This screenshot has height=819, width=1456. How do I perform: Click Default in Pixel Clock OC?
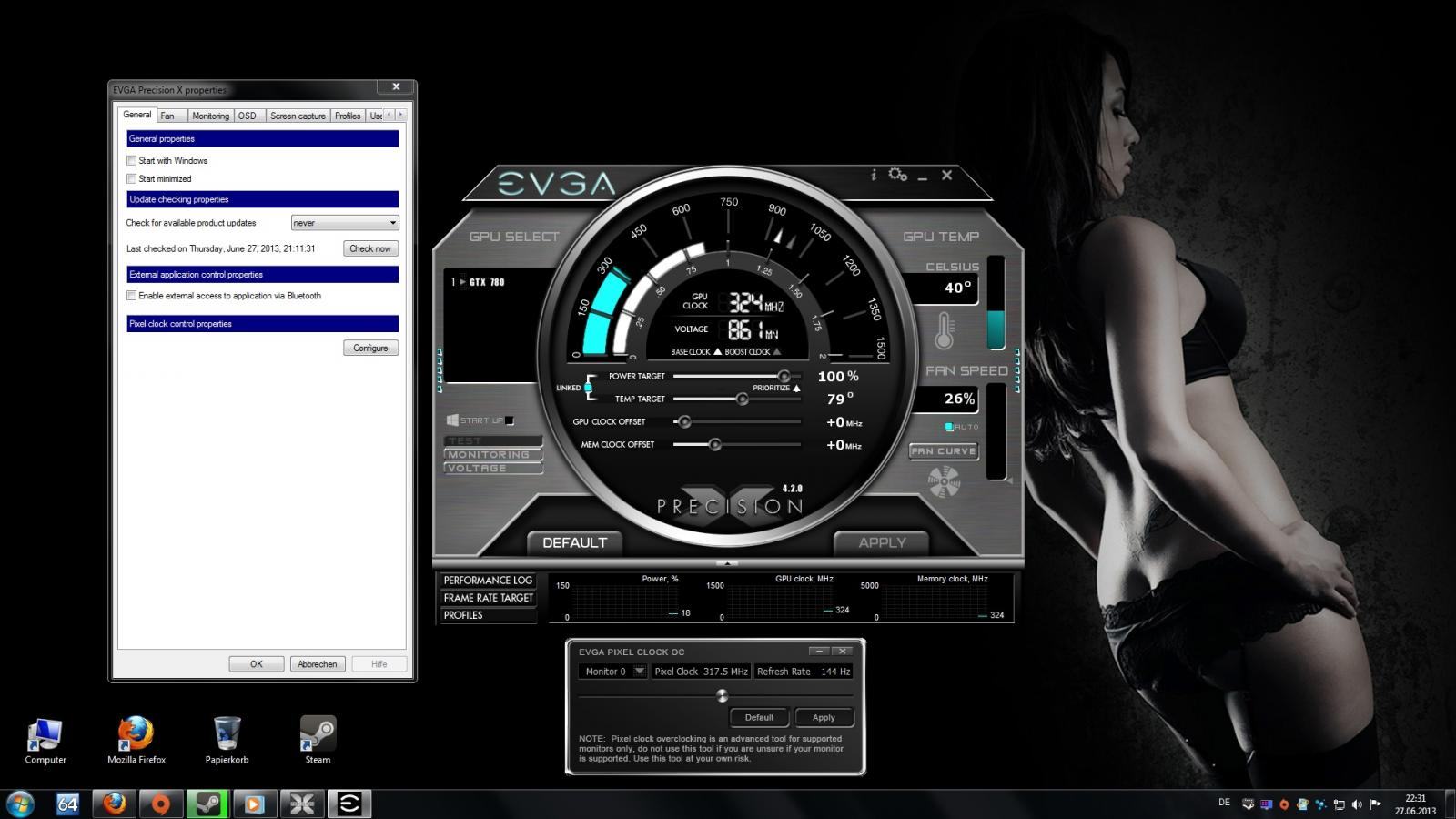click(759, 717)
